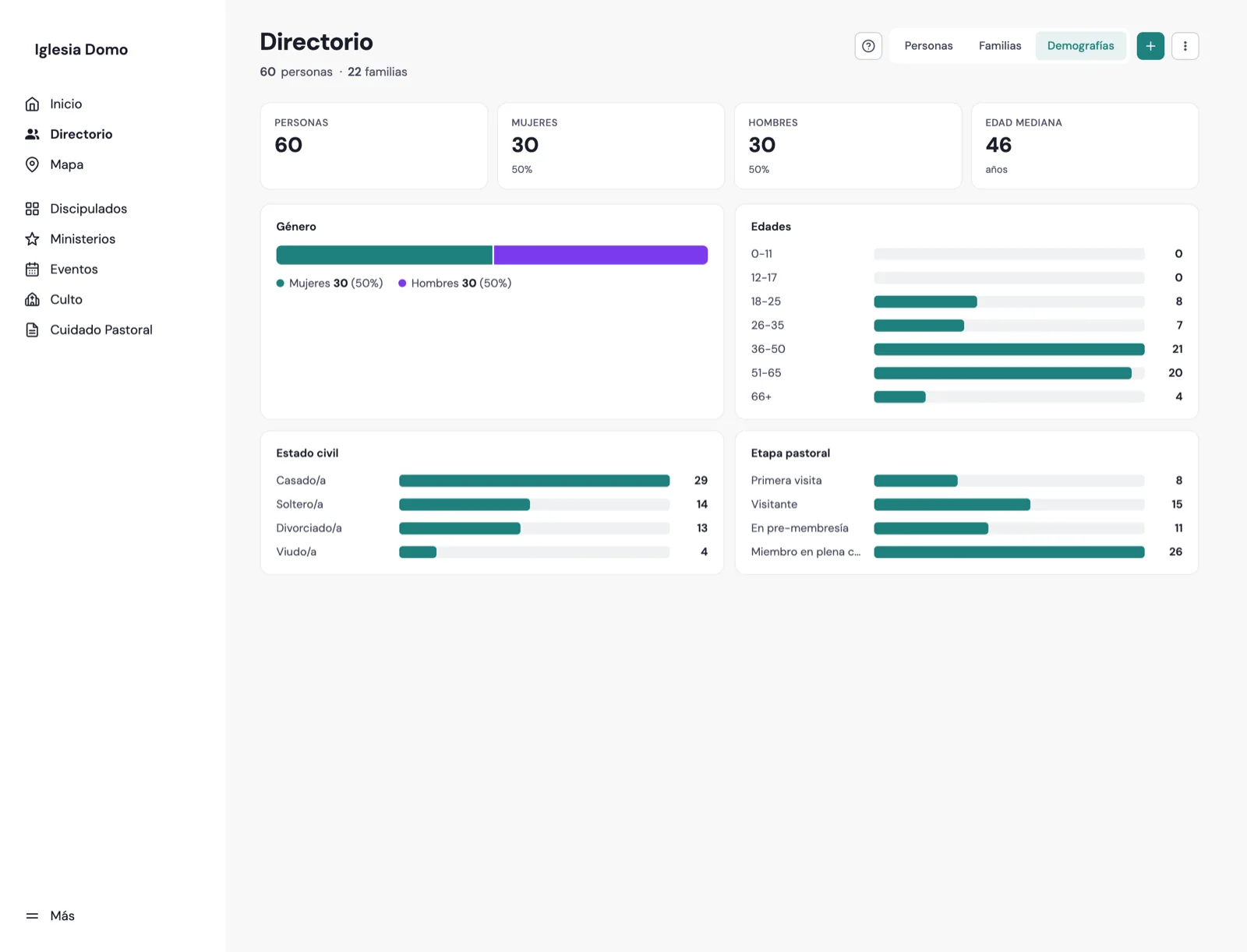Image resolution: width=1247 pixels, height=952 pixels.
Task: Click the Ministerios star icon
Action: [32, 239]
